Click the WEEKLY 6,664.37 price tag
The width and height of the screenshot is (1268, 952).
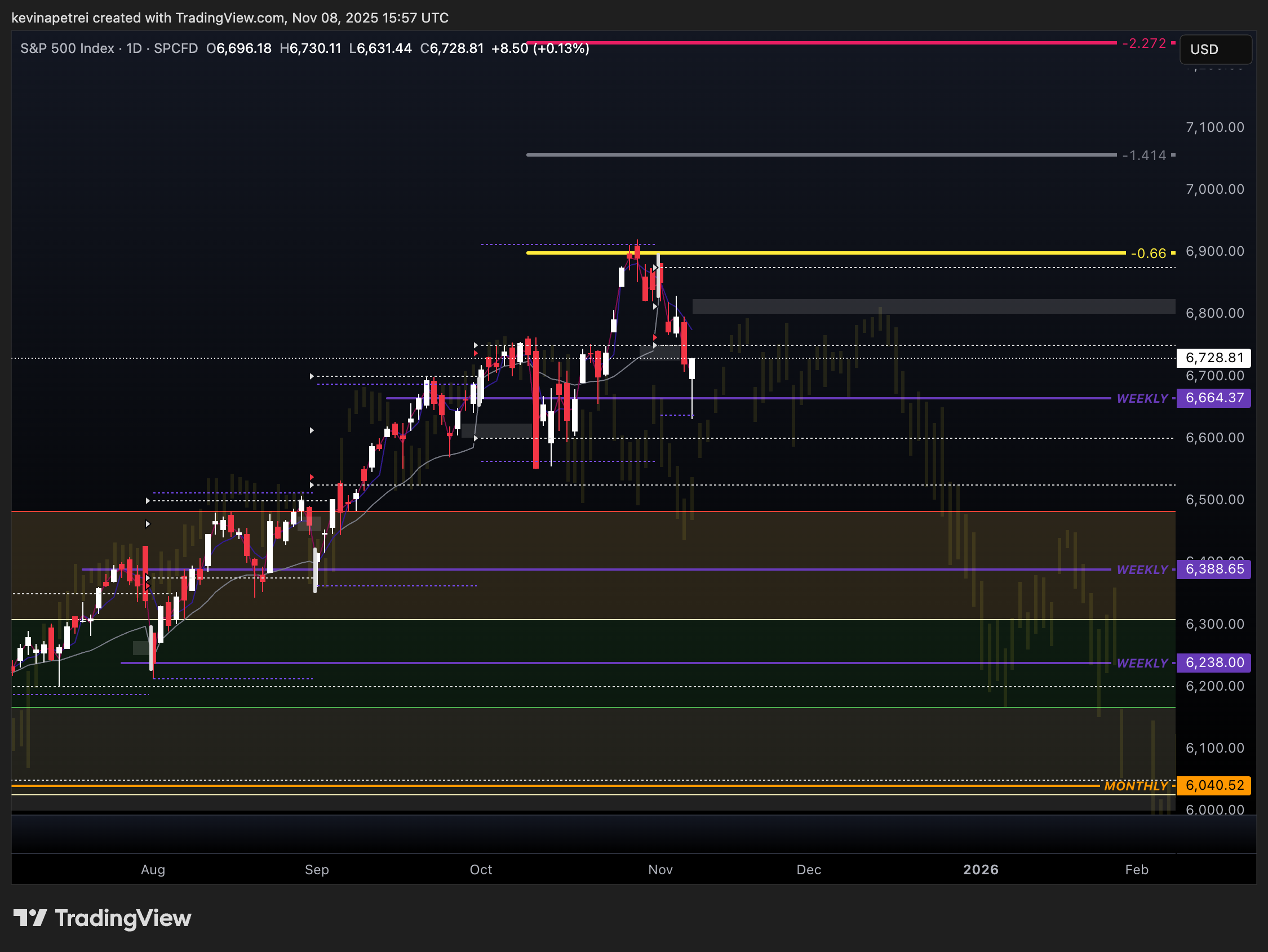(1213, 398)
